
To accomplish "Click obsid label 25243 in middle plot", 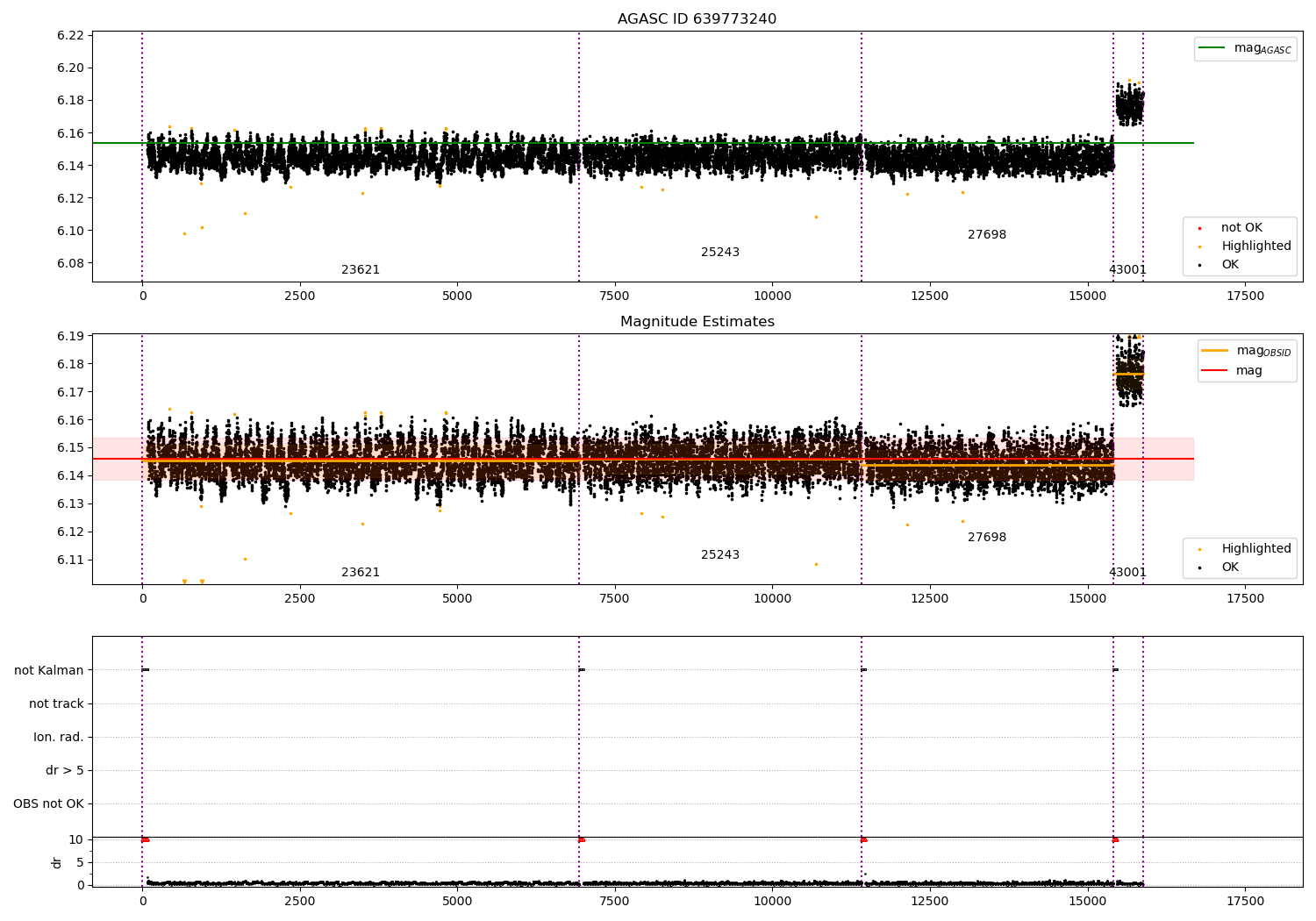I will 720,555.
